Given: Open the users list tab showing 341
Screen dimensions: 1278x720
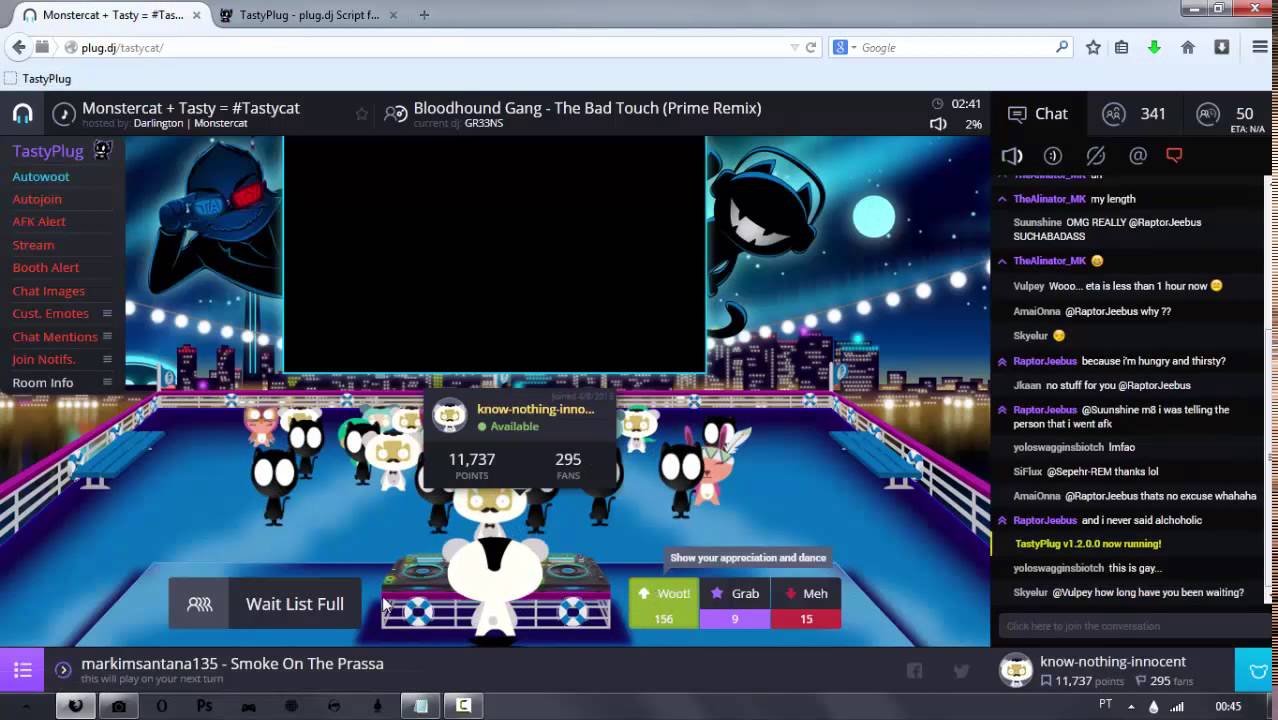Looking at the screenshot, I should 1134,114.
